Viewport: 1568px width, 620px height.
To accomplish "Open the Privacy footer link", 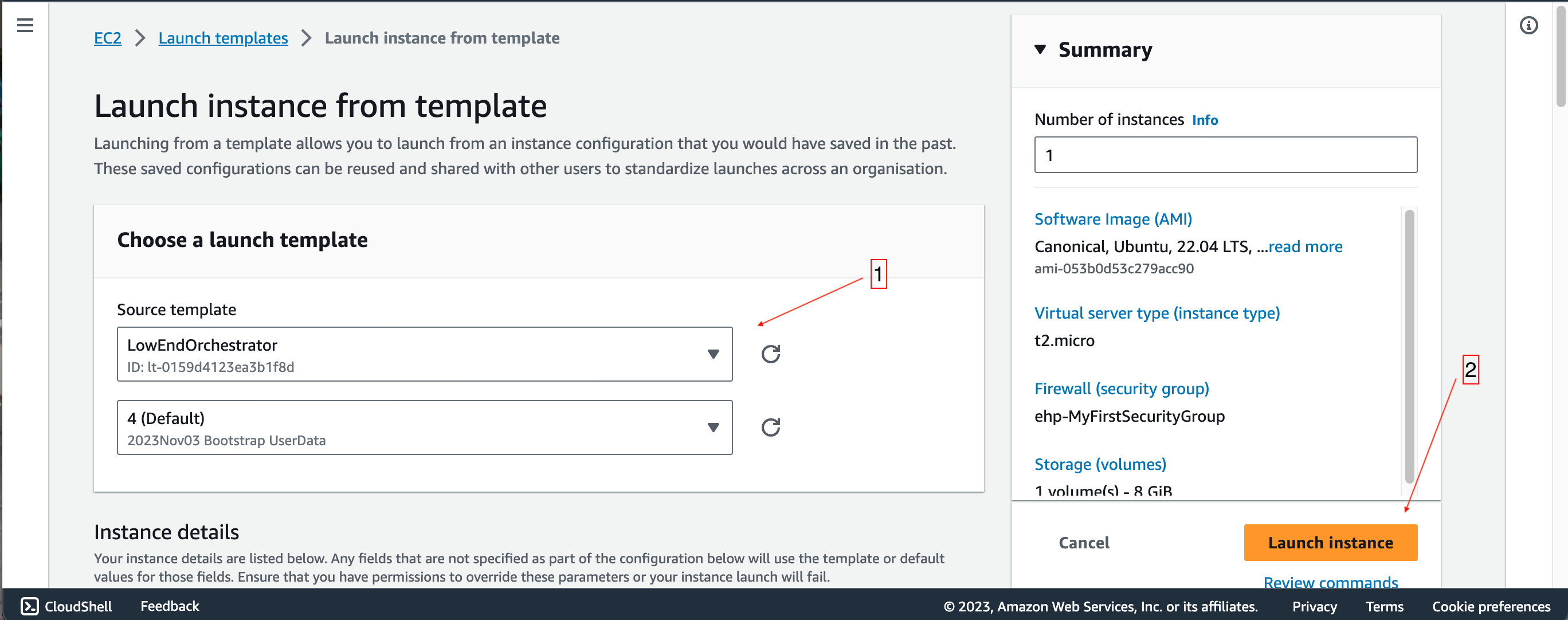I will [1314, 607].
